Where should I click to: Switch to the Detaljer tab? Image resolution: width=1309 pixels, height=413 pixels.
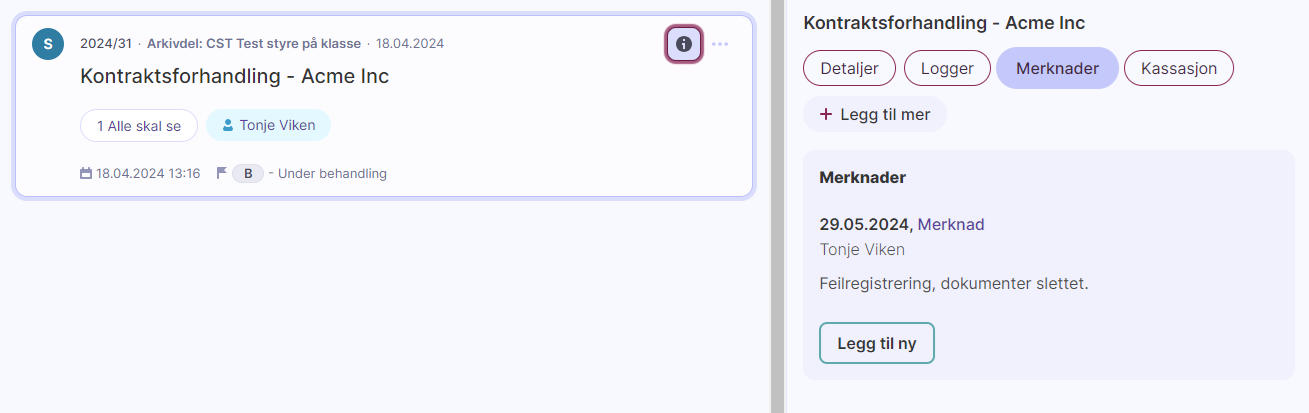849,69
